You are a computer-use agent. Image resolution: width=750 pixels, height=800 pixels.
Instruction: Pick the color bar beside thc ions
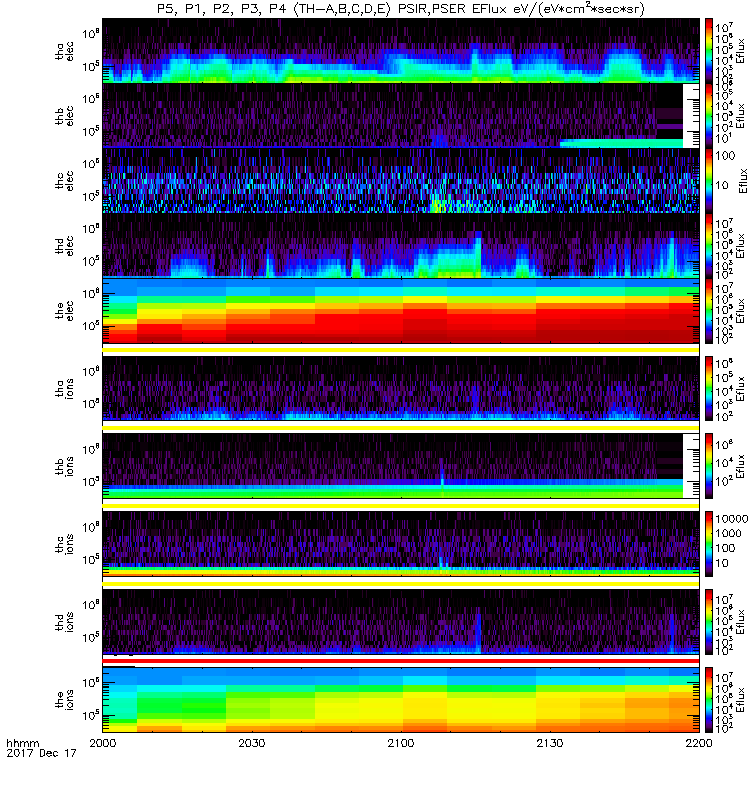click(x=709, y=544)
